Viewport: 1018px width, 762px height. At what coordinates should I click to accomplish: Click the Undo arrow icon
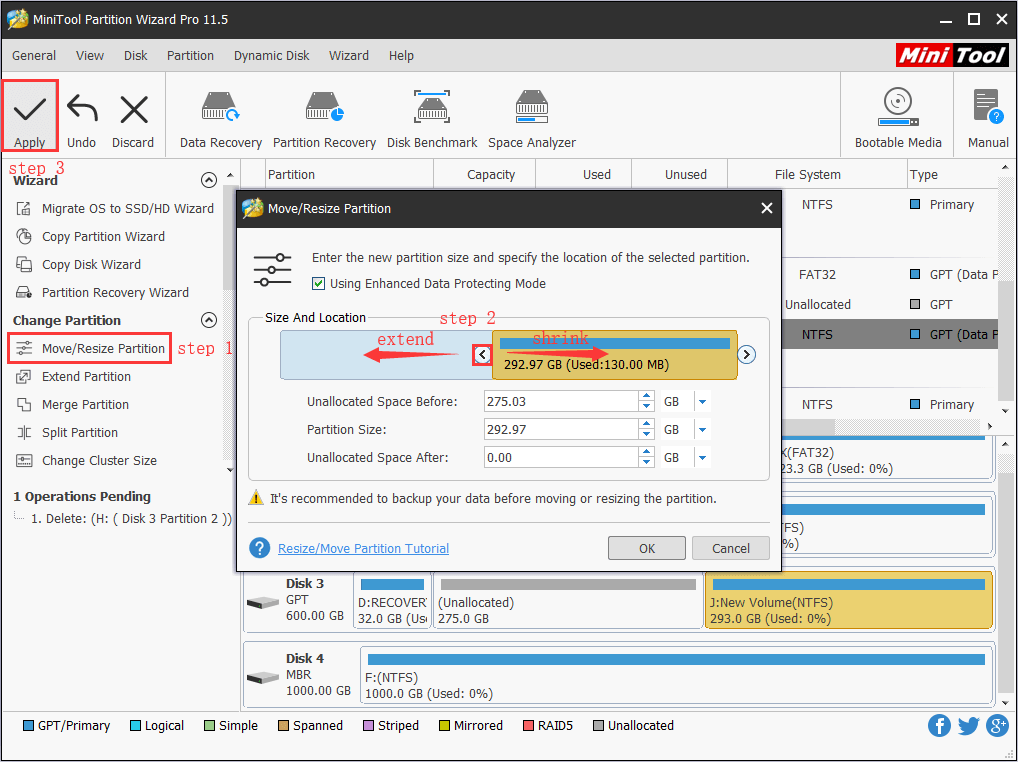coord(82,108)
